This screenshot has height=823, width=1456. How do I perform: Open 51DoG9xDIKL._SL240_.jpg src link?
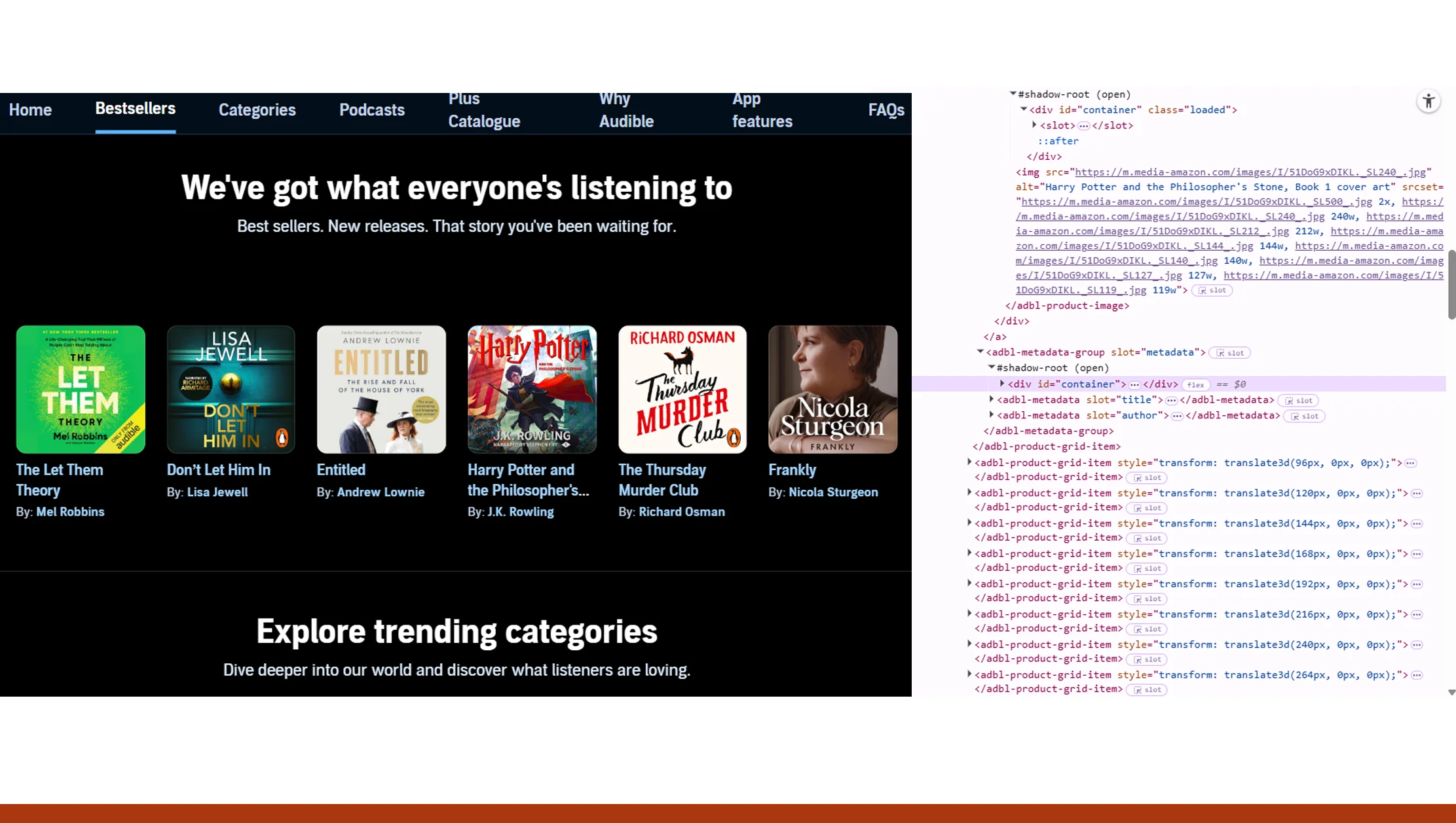pyautogui.click(x=1250, y=172)
